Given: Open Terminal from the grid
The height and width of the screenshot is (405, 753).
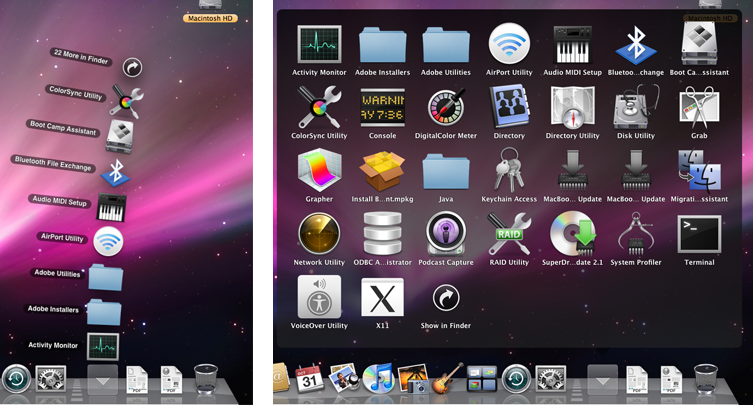Looking at the screenshot, I should [x=699, y=234].
